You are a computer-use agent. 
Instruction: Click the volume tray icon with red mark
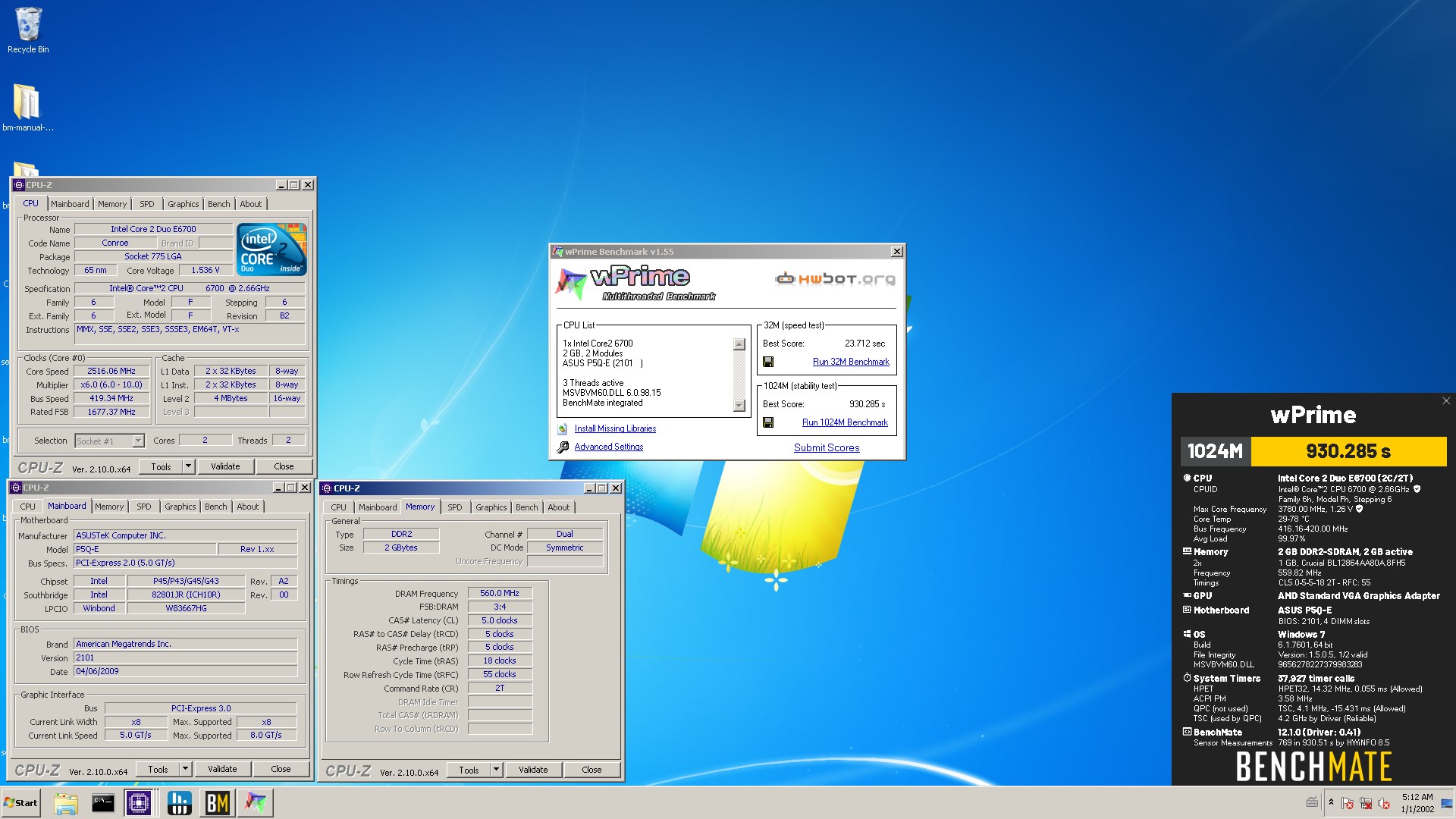point(1384,803)
